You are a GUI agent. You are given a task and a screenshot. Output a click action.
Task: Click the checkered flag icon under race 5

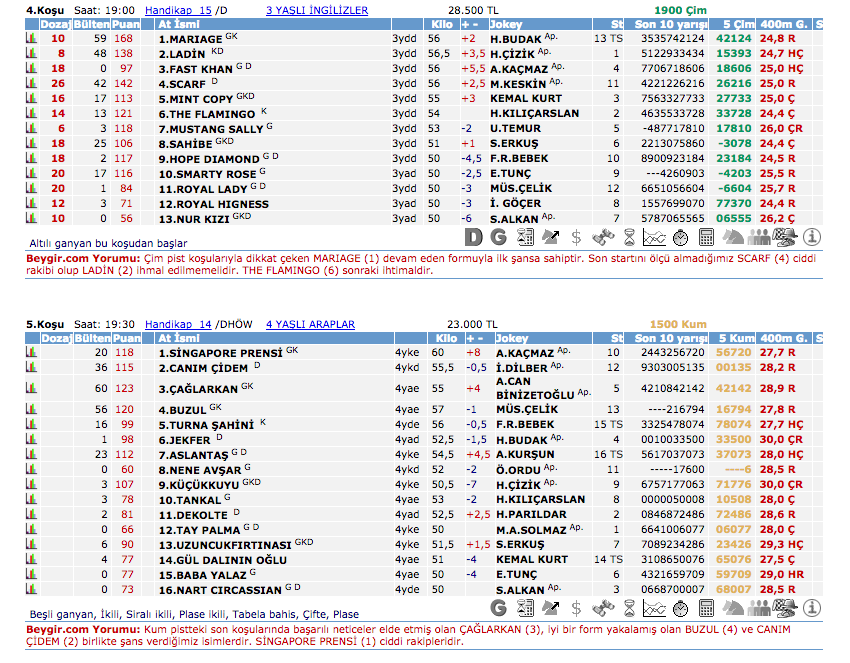785,608
